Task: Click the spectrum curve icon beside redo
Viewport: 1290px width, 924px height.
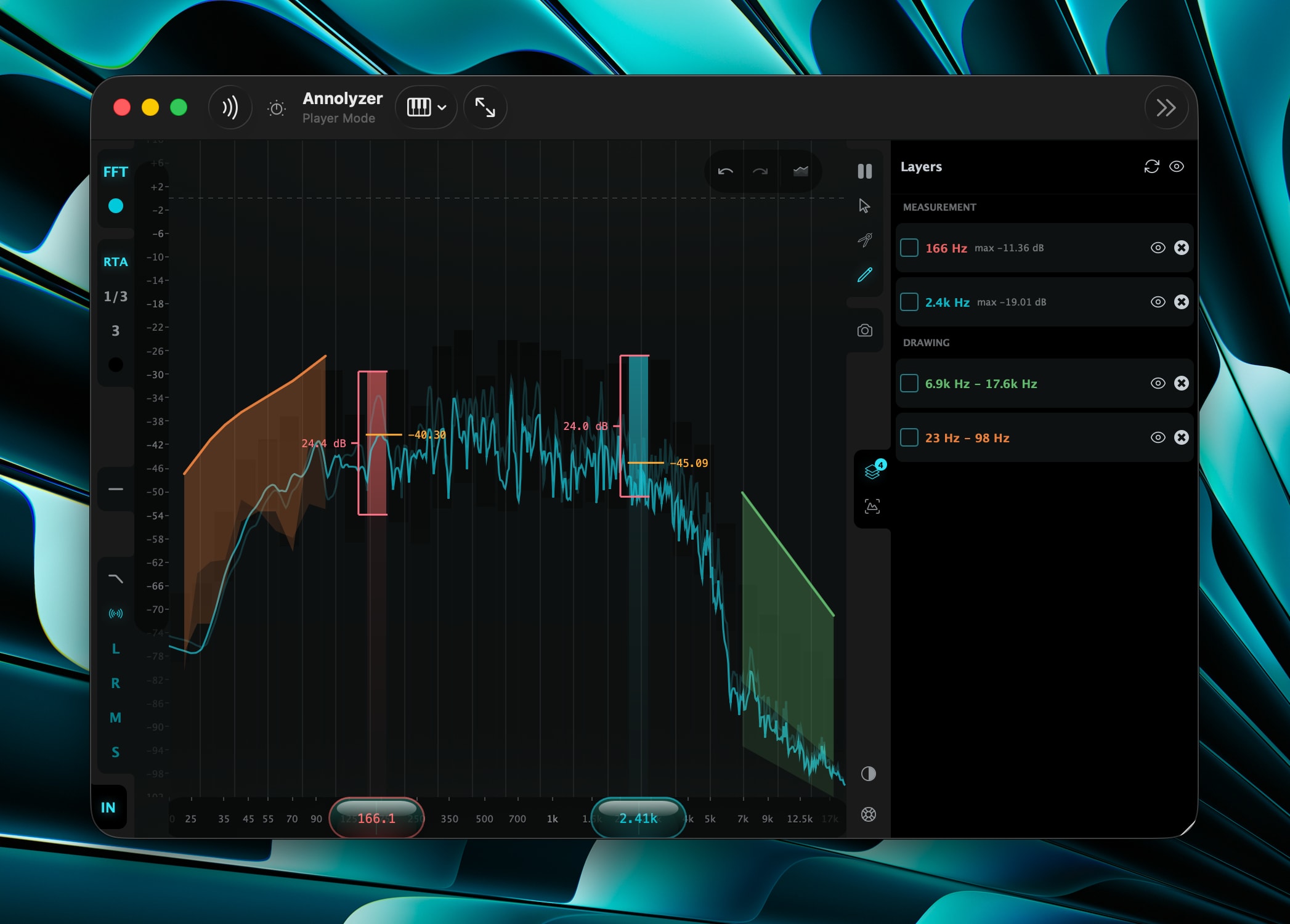Action: pos(800,171)
